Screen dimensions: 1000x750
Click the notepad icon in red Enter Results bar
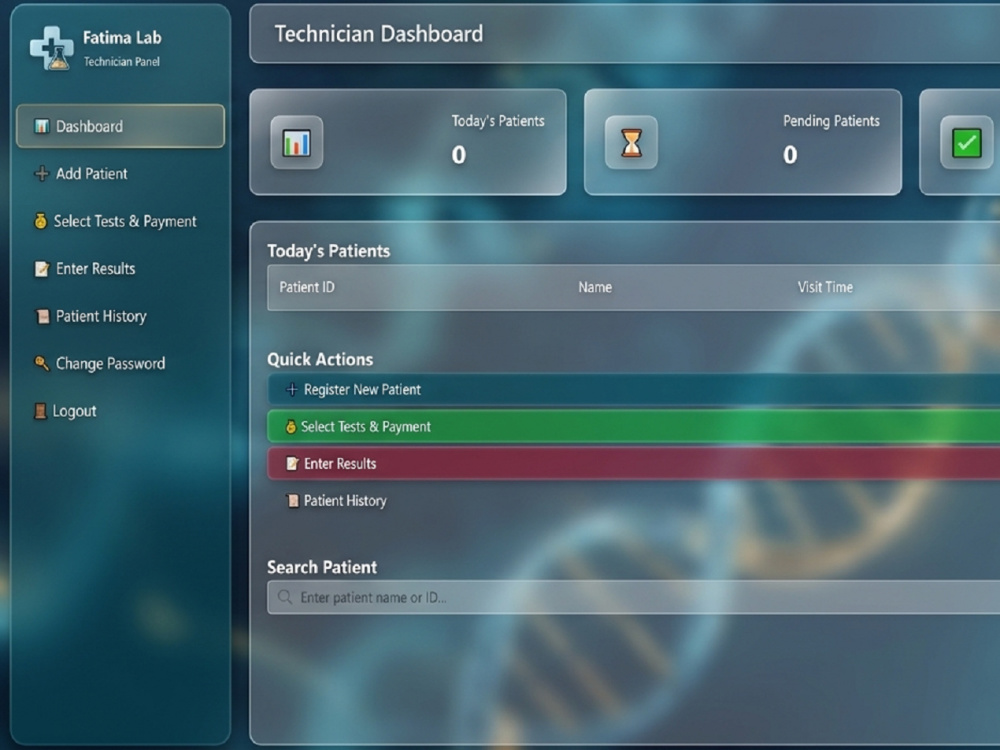pyautogui.click(x=292, y=464)
